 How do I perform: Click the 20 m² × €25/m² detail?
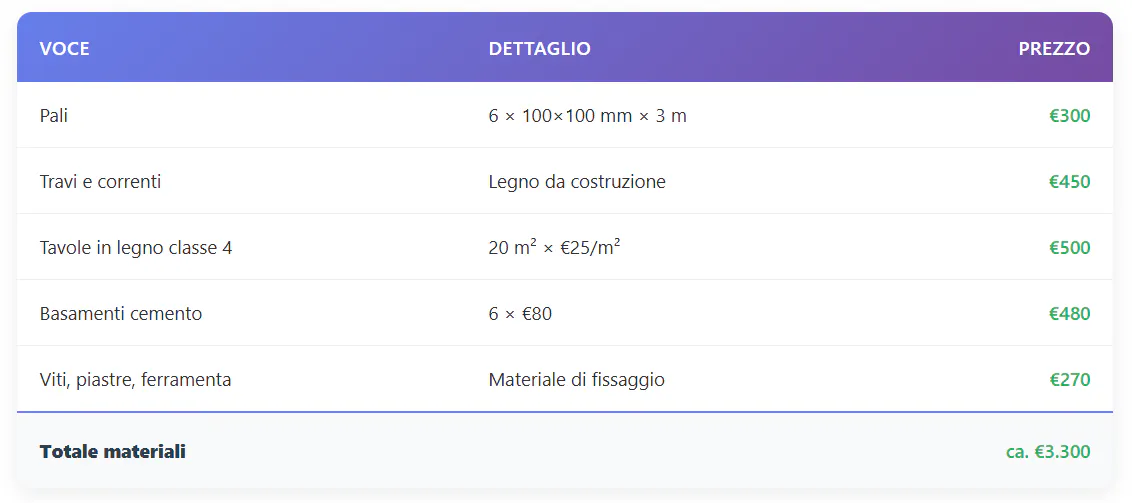click(x=554, y=248)
